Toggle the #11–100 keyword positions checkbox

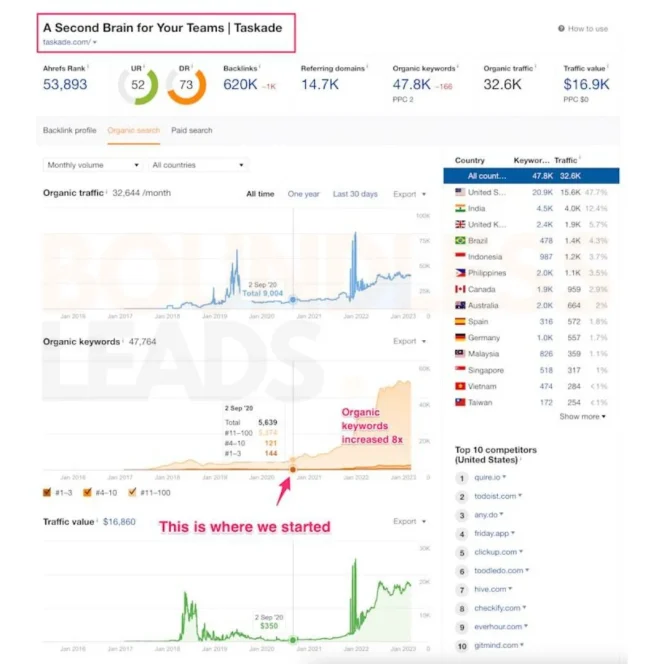click(x=132, y=492)
